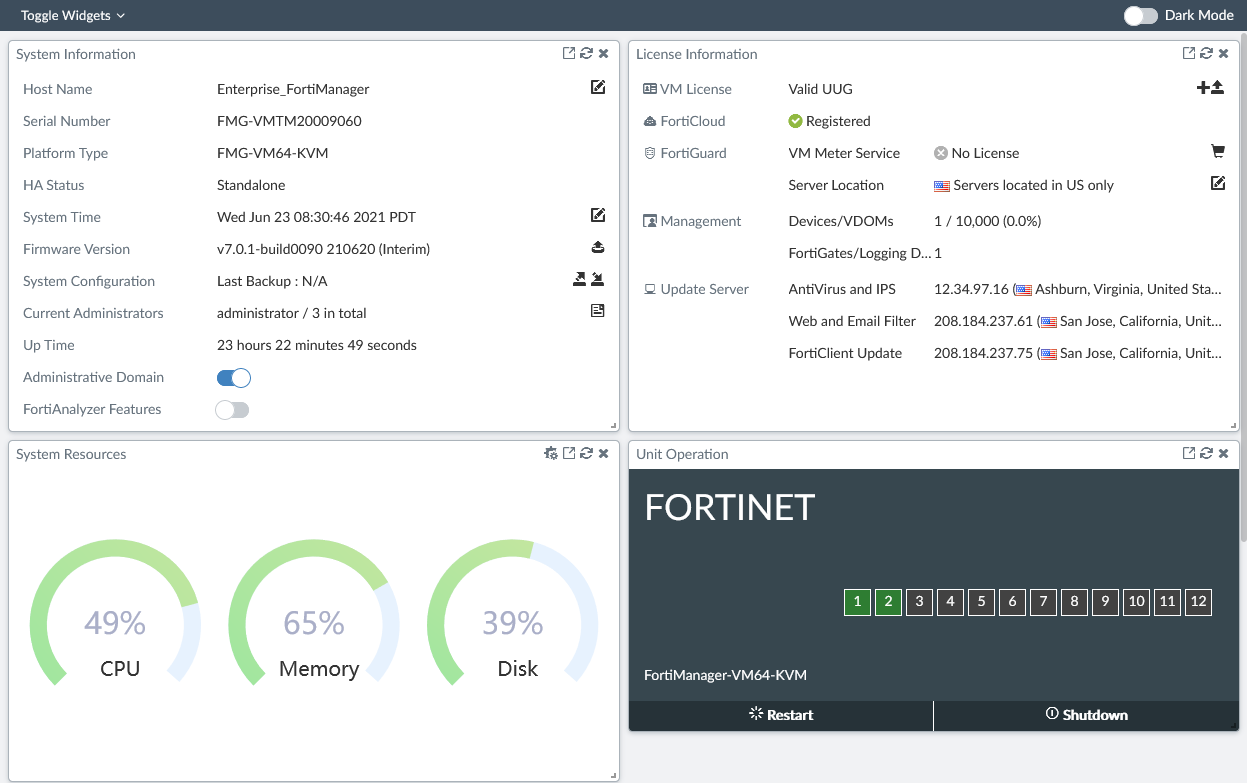Select port 1 on the FortiManager unit diagram
Viewport: 1247px width, 783px height.
tap(857, 602)
